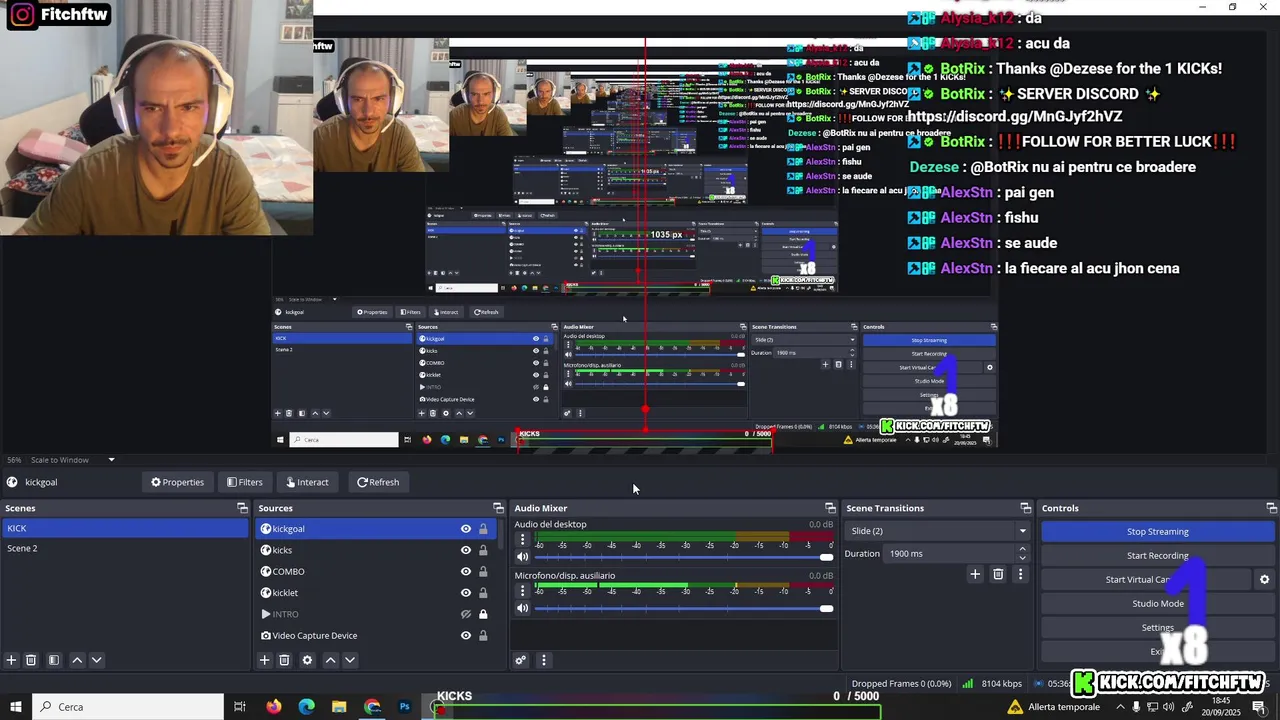This screenshot has width=1280, height=720.
Task: Move the selected scene down
Action: point(97,660)
